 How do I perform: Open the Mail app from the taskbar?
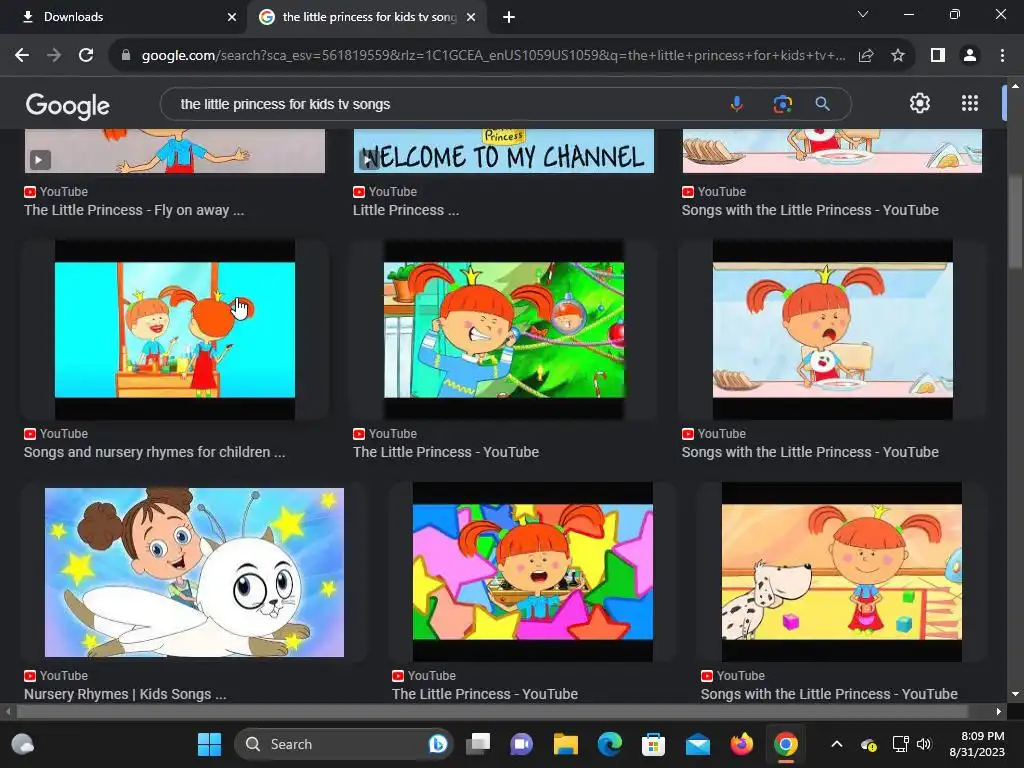(x=697, y=744)
